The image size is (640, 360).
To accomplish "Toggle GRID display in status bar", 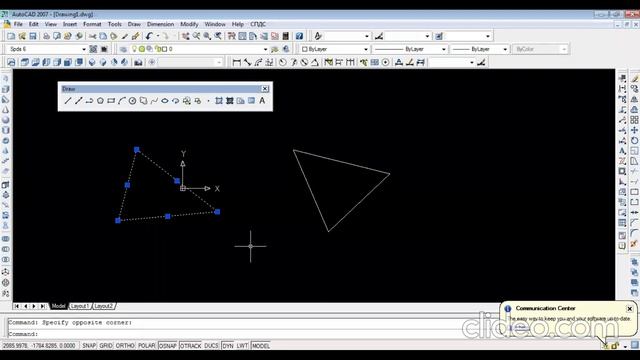I will (106, 346).
